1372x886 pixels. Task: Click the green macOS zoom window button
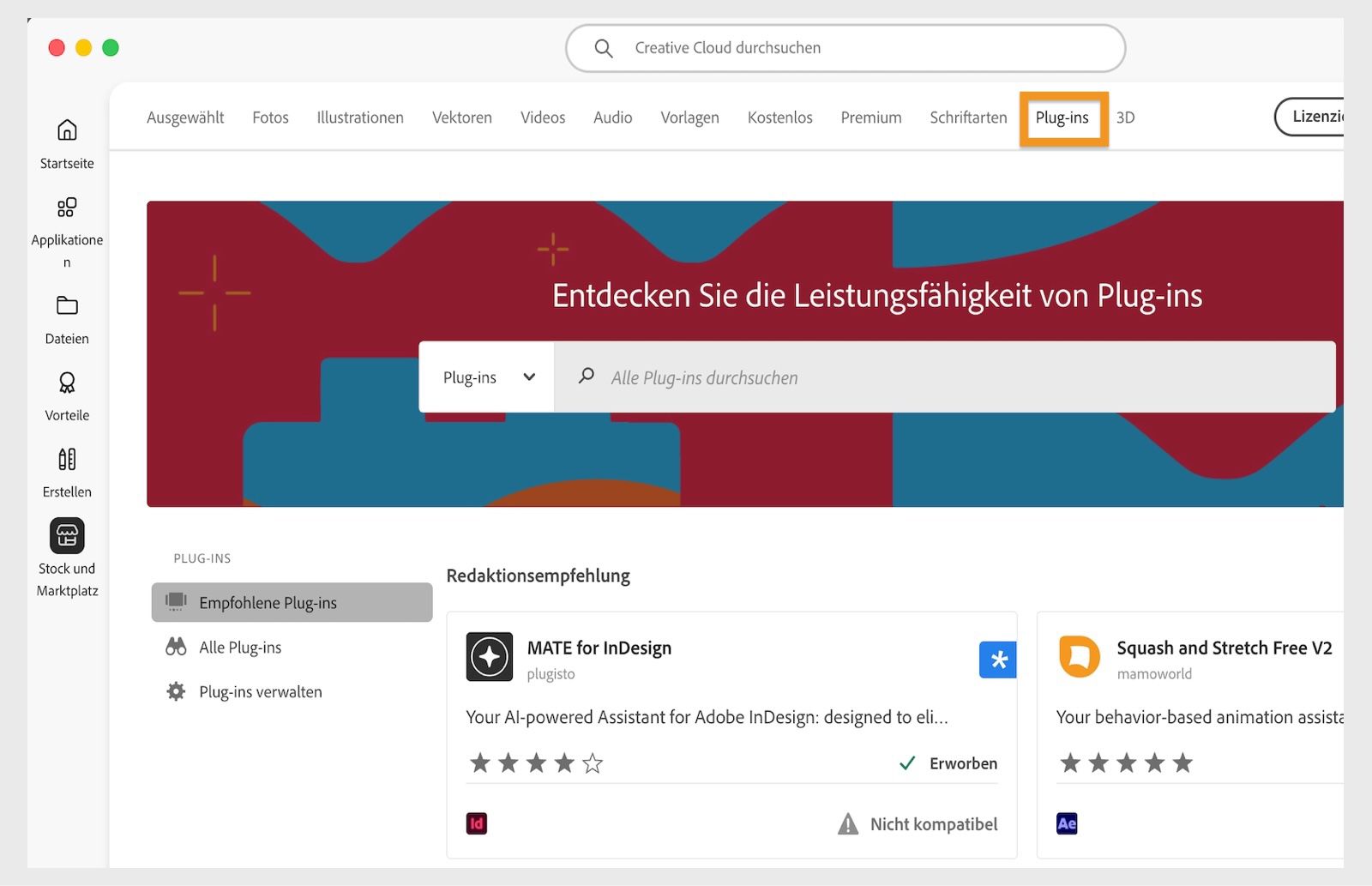pyautogui.click(x=111, y=48)
